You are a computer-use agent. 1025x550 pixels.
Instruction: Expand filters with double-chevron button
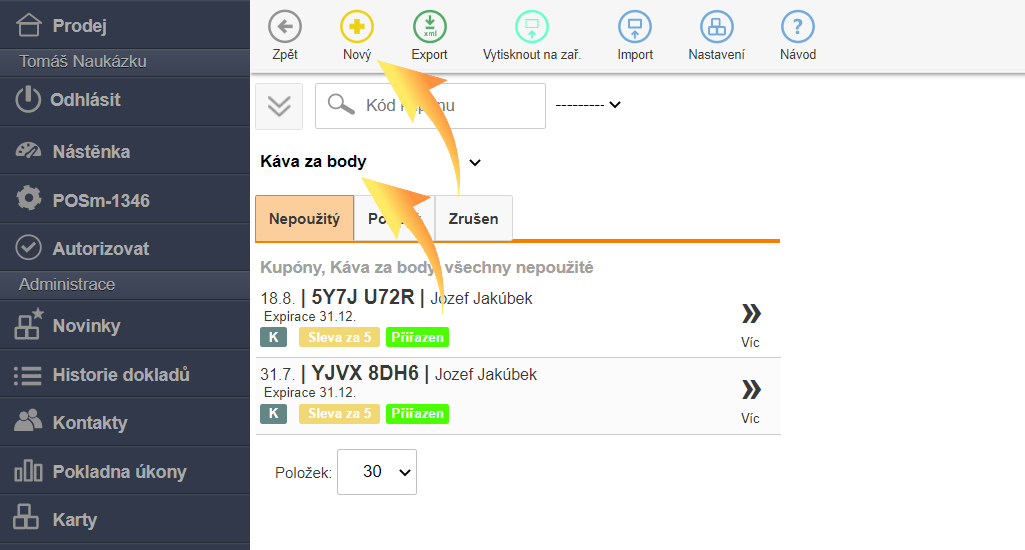279,106
